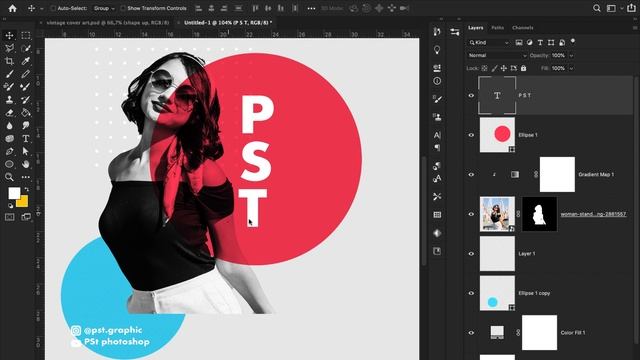
Task: Open the Opacity slider dropdown arrow
Action: 571,56
